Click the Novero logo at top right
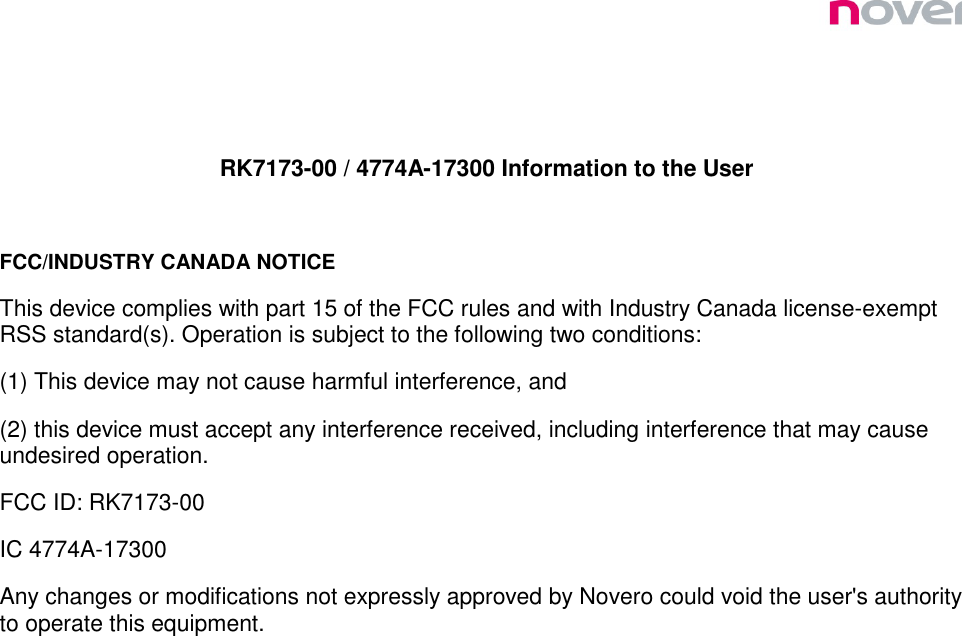Screen dimensions: 962x636 click(x=896, y=13)
